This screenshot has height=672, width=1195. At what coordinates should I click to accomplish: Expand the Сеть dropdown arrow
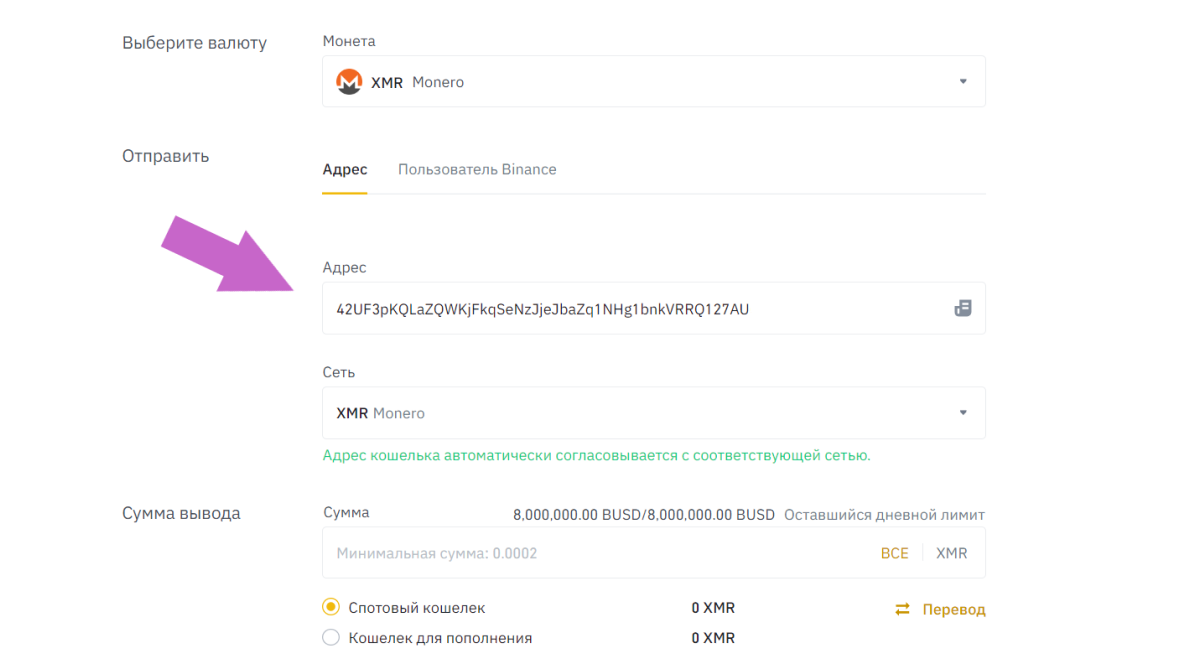[963, 413]
